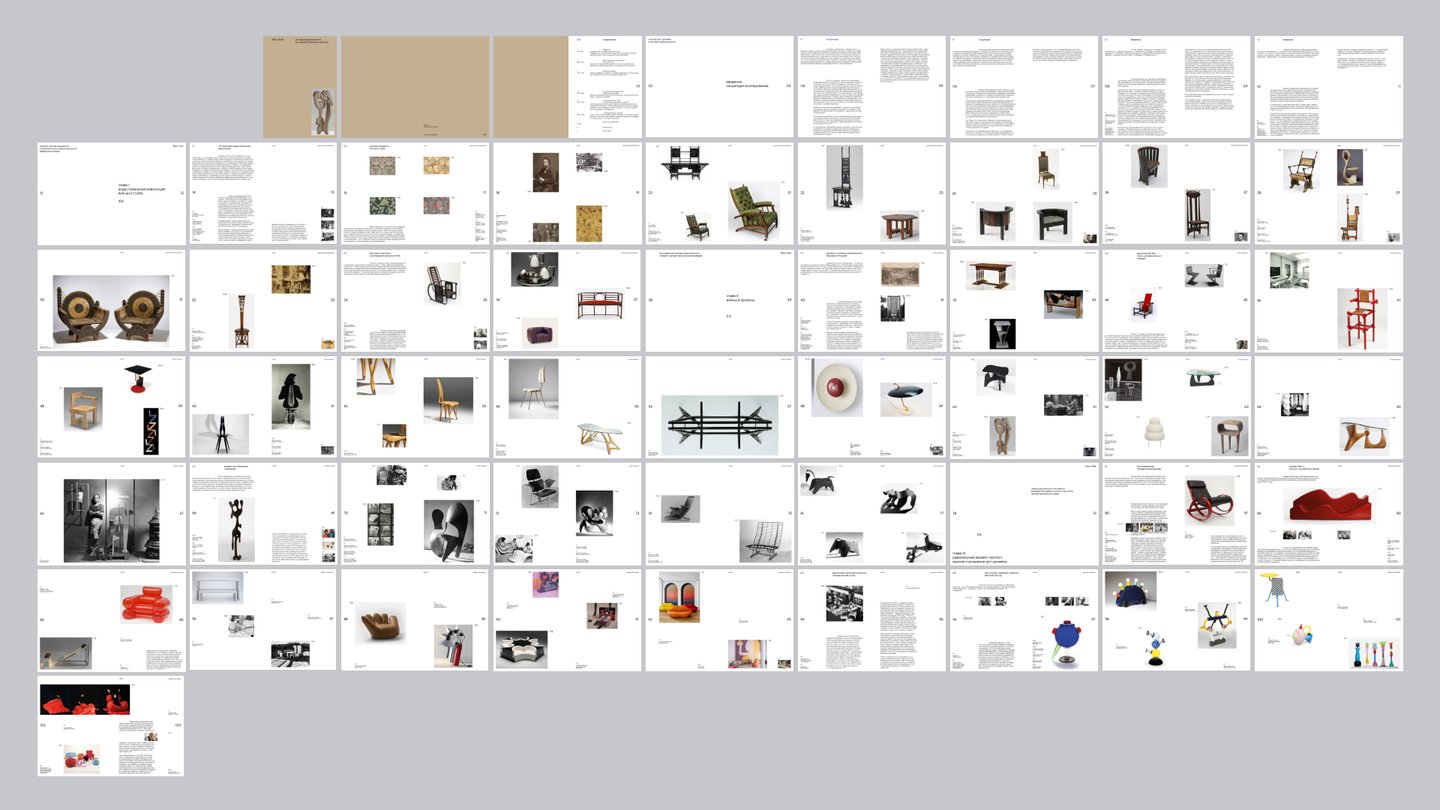Select the blue arc lamp with bulbs spread

coord(1175,620)
